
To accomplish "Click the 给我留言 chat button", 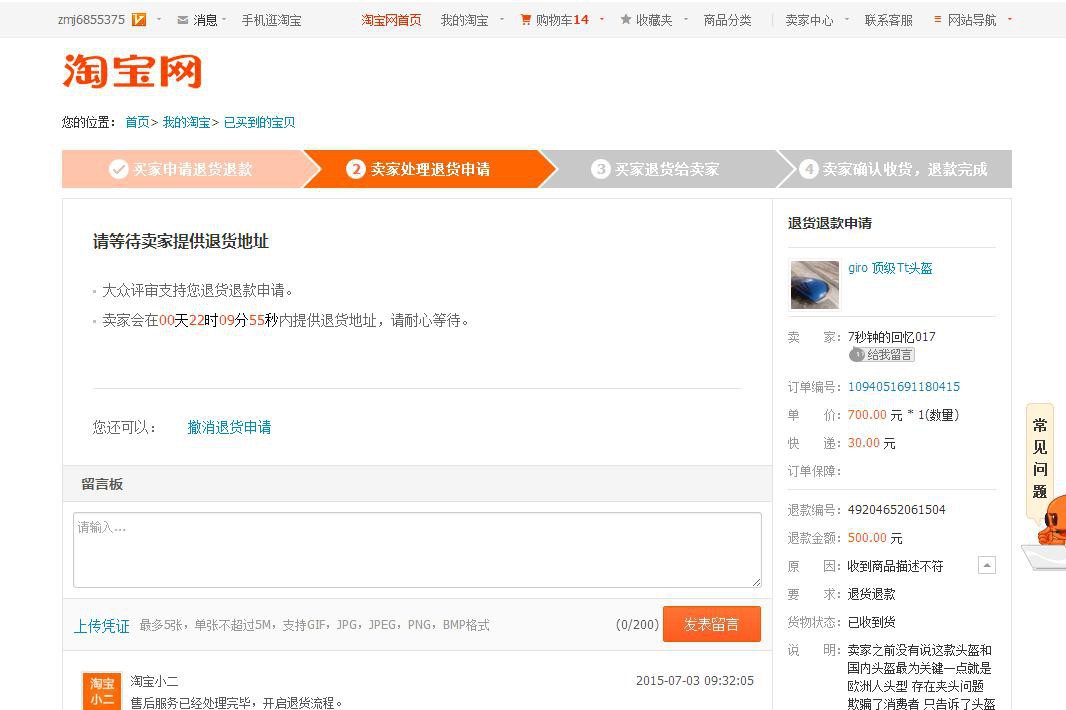I will click(x=882, y=354).
